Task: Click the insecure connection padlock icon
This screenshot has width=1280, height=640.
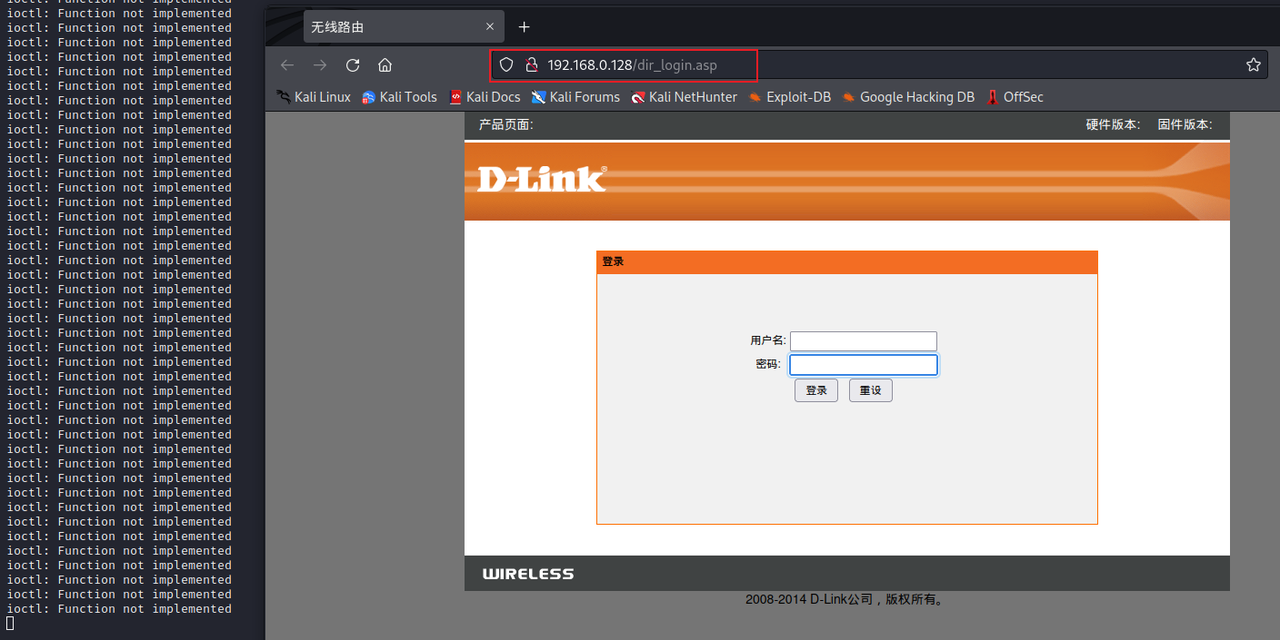Action: (x=532, y=65)
